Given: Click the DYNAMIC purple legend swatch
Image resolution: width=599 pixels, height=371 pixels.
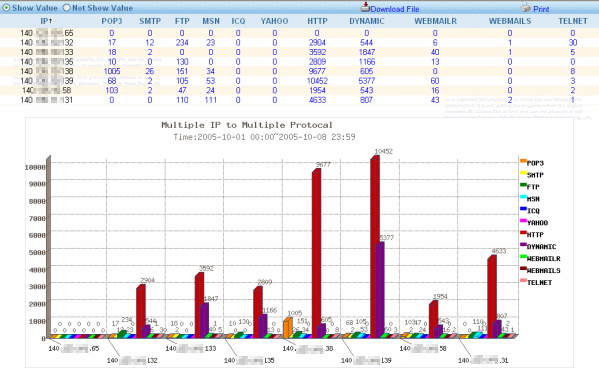Looking at the screenshot, I should [523, 245].
